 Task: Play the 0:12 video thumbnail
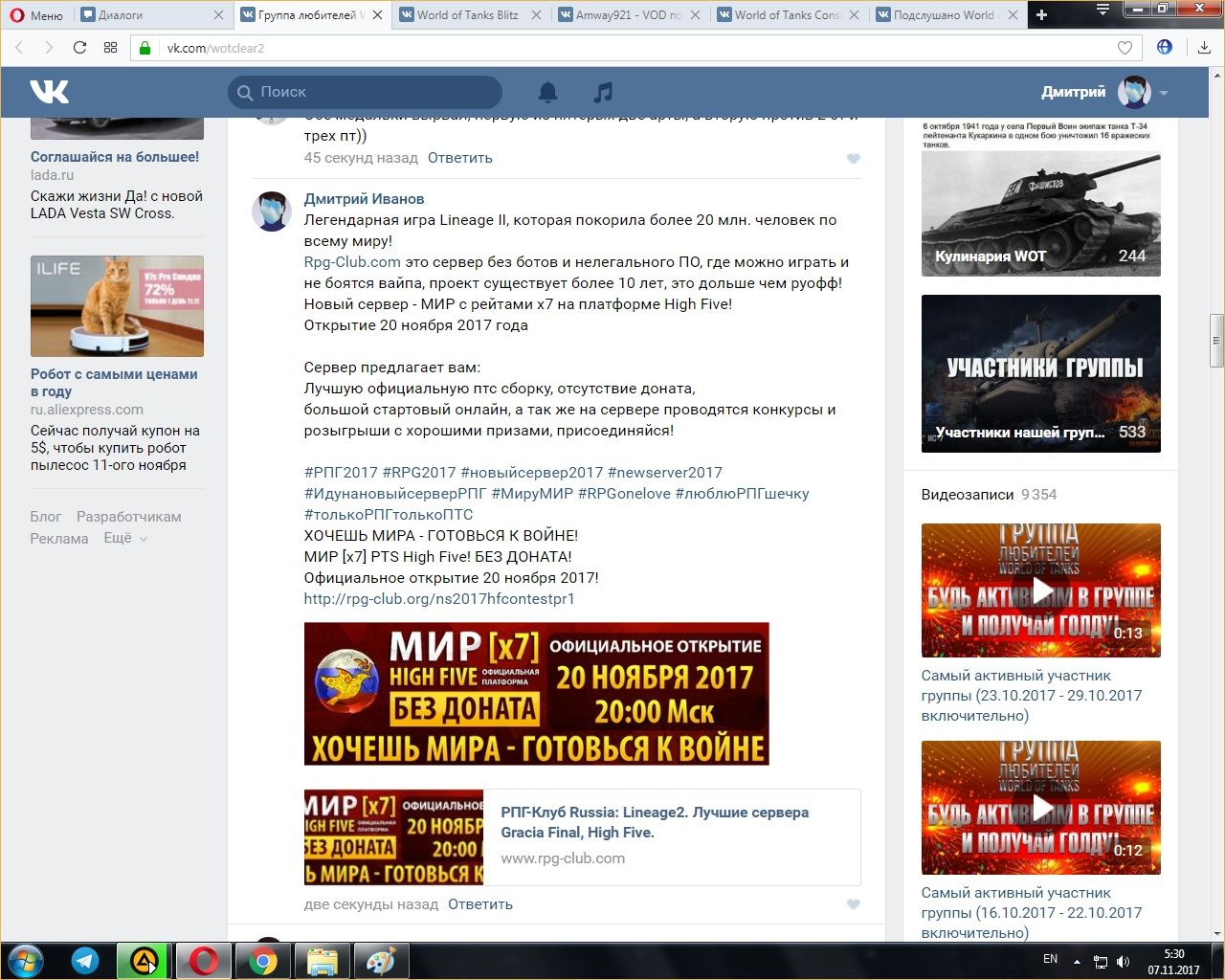tap(1041, 808)
